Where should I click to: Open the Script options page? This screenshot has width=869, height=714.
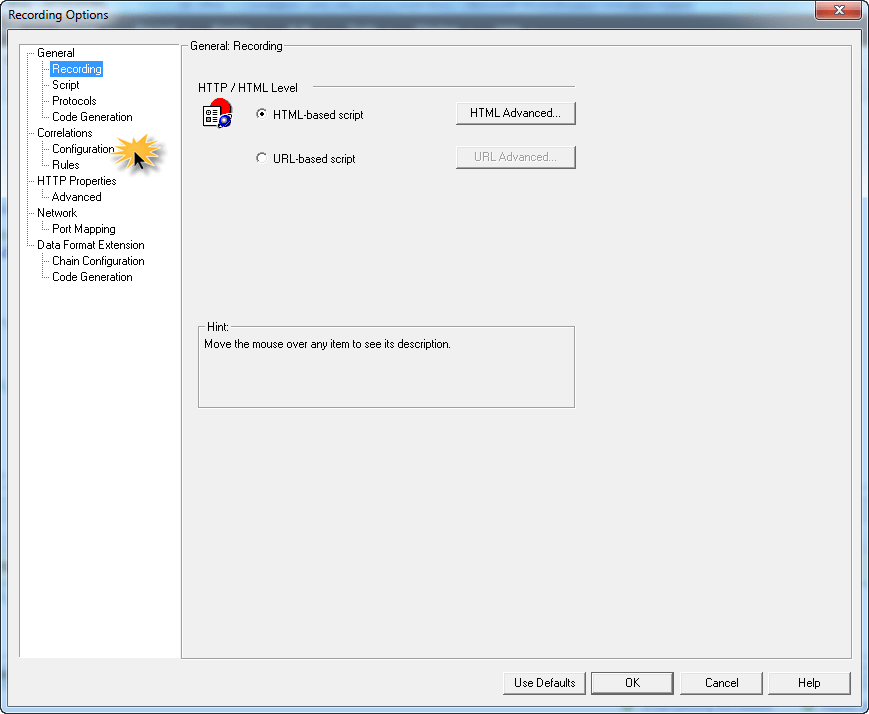(66, 85)
